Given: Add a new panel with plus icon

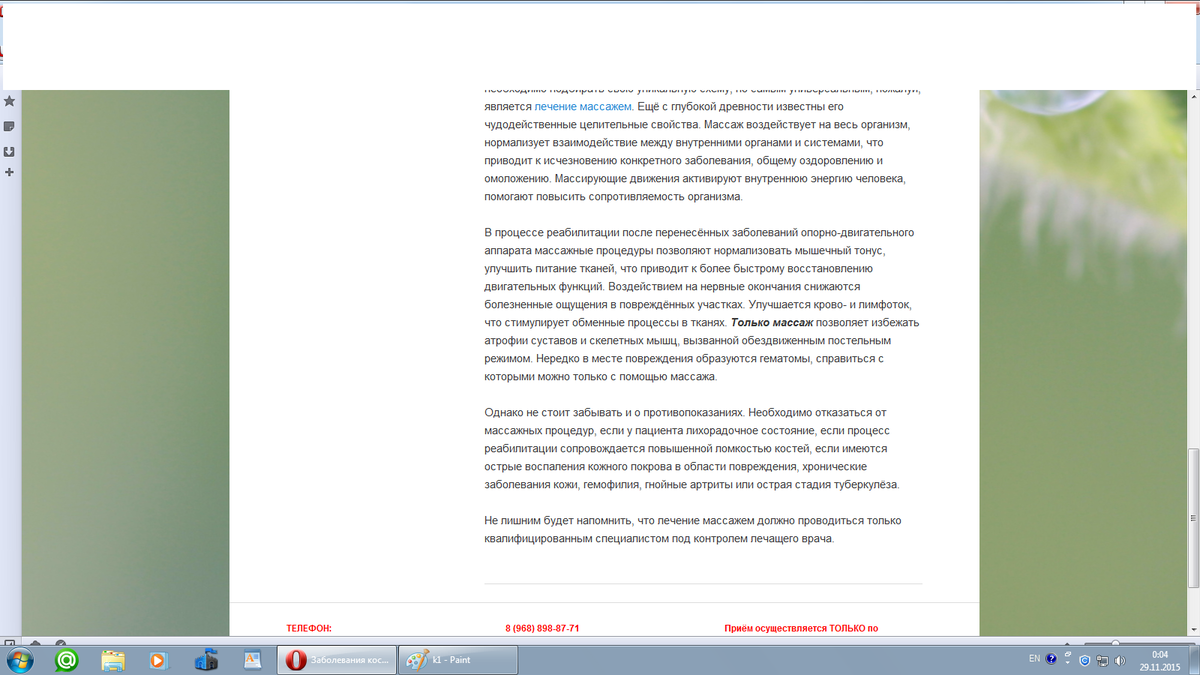Looking at the screenshot, I should click(9, 173).
